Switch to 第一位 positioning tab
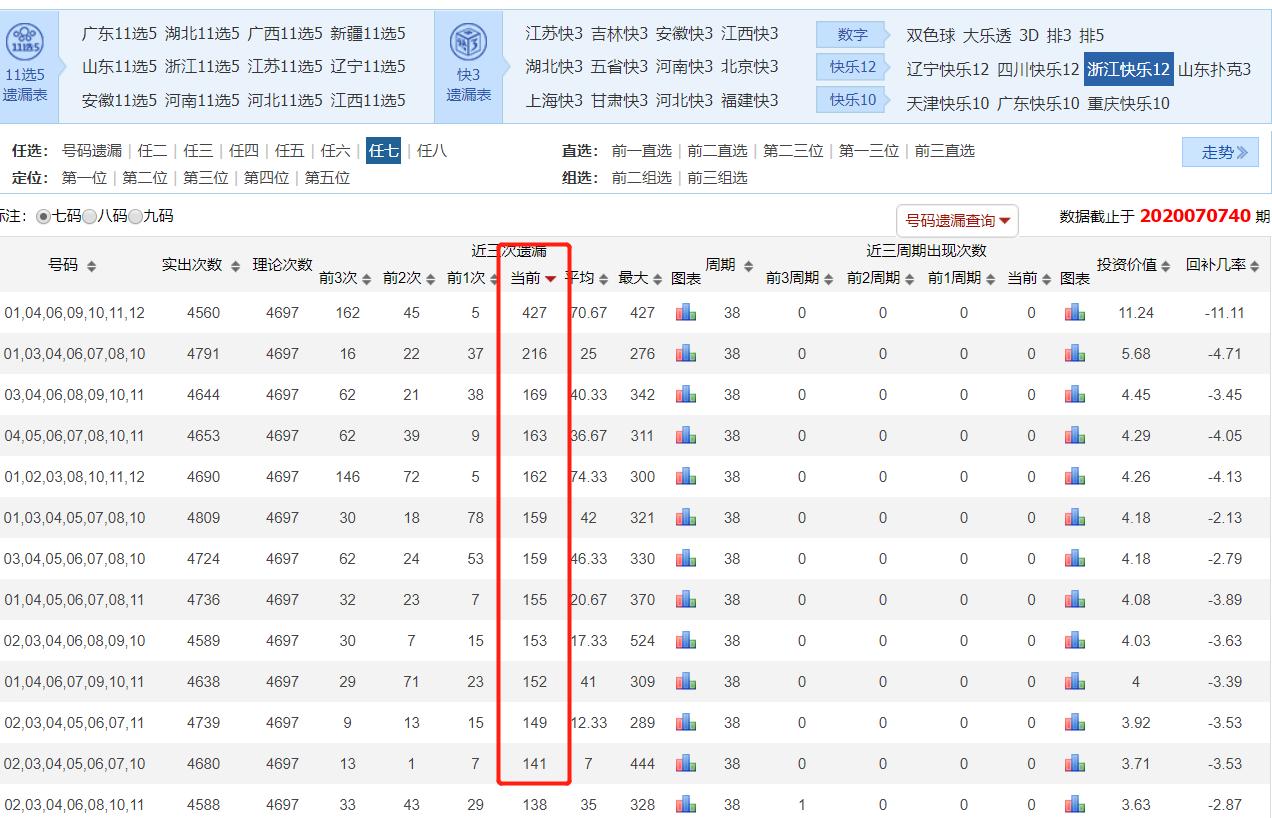Viewport: 1272px width, 818px height. (x=84, y=178)
